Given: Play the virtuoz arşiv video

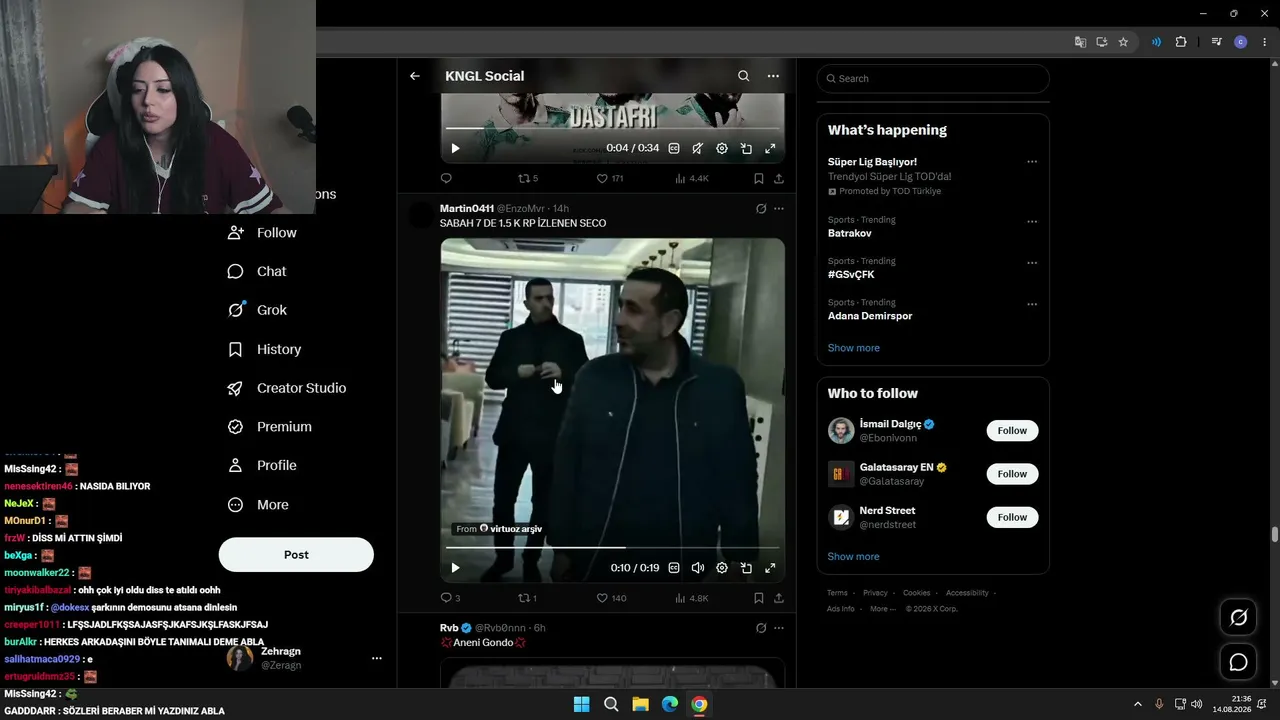Looking at the screenshot, I should point(455,568).
